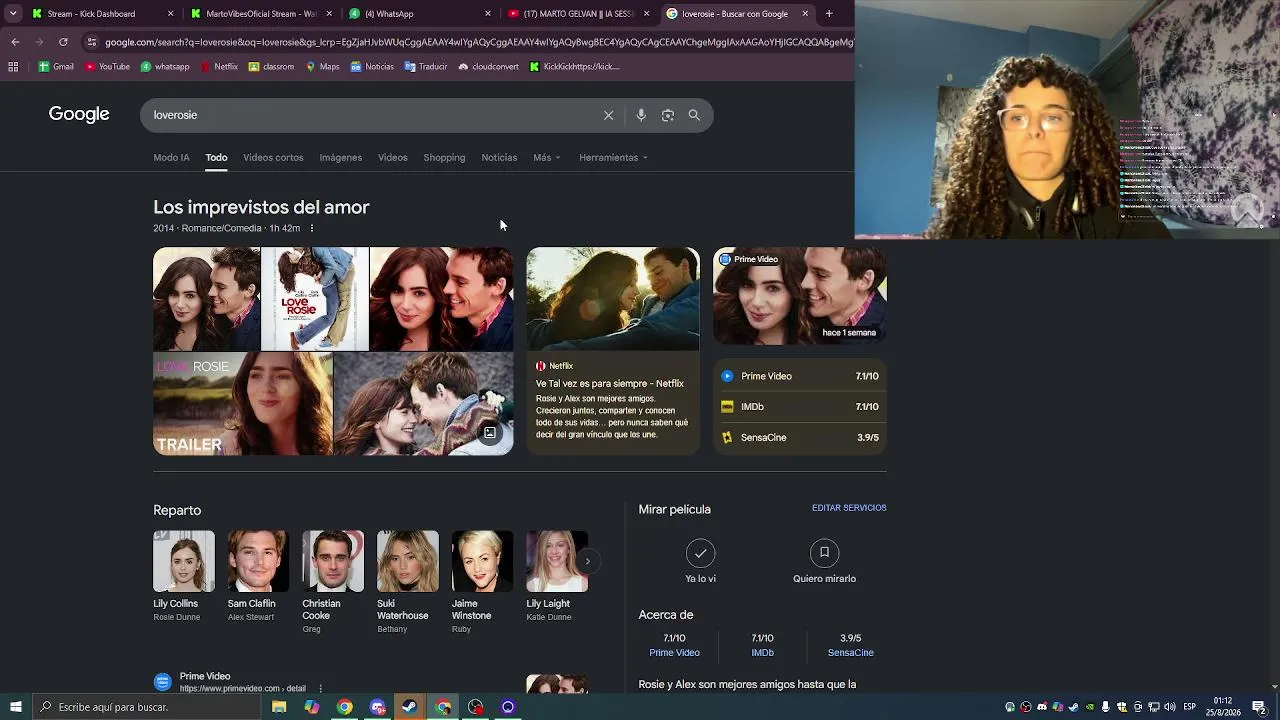Image resolution: width=1280 pixels, height=720 pixels.
Task: Open File Explorer from the taskbar
Action: 279,707
